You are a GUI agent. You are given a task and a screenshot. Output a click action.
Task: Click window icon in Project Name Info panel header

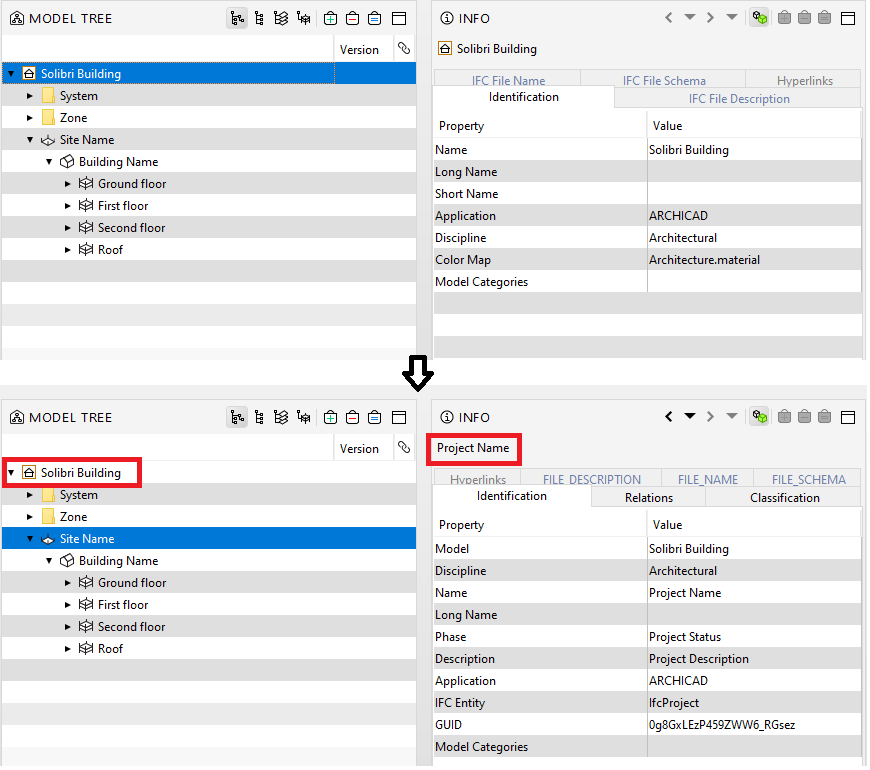tap(848, 417)
